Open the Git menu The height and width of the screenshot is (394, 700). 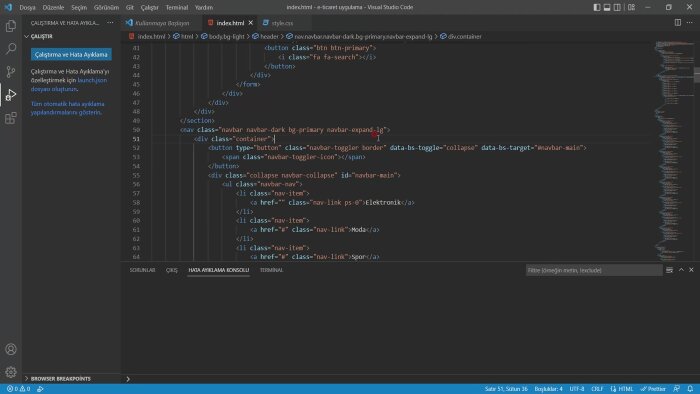coord(130,7)
